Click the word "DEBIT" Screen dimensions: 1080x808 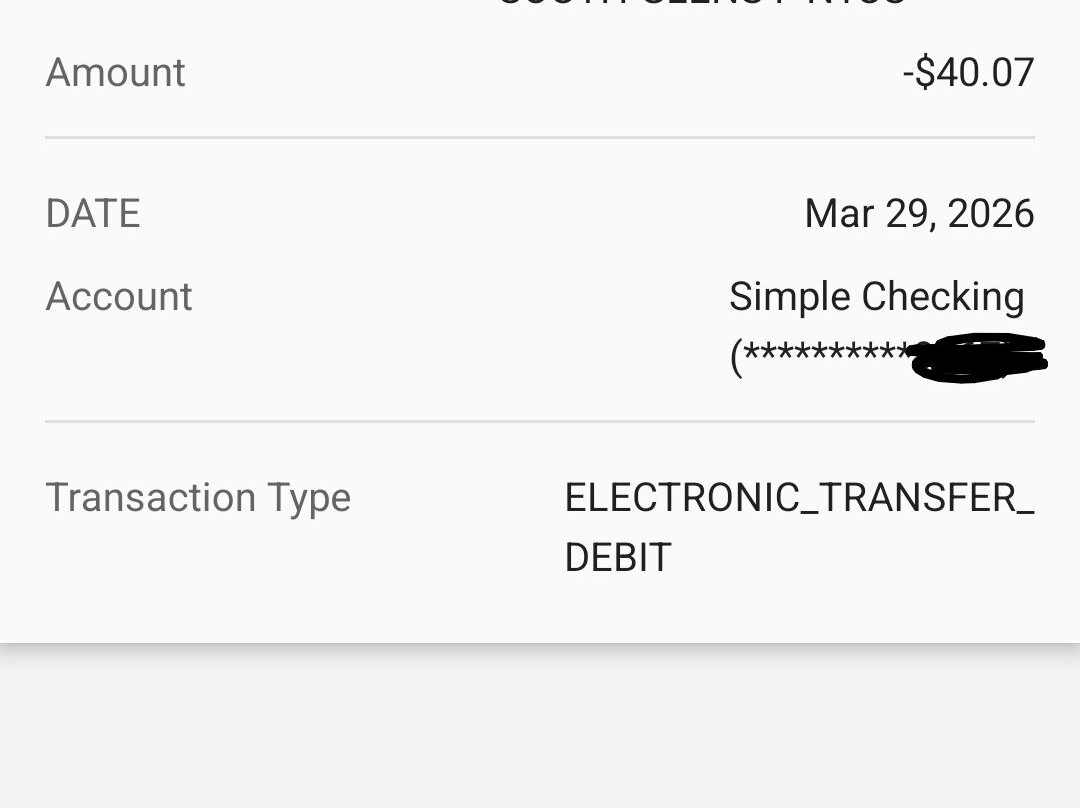point(617,558)
